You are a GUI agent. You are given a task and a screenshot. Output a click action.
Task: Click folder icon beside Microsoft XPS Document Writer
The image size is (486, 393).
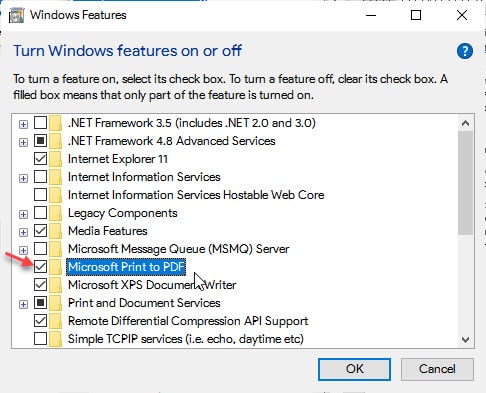coord(55,285)
